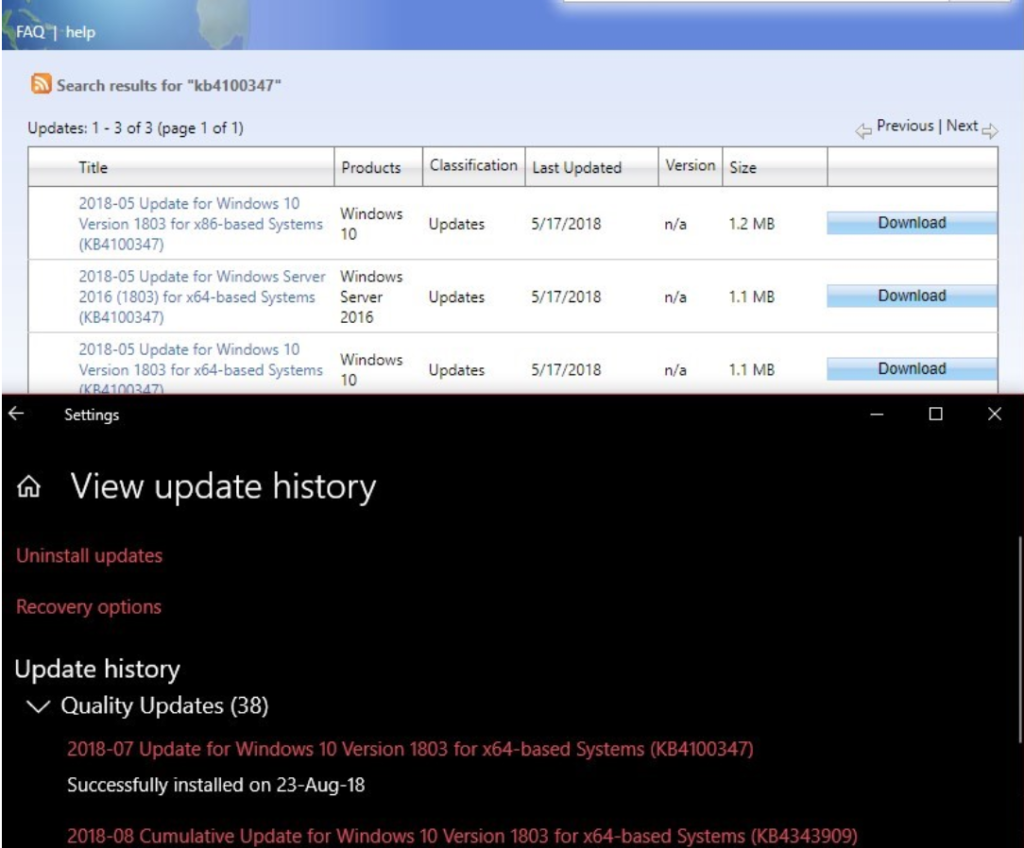Open the help link
The width and height of the screenshot is (1024, 848).
(x=80, y=32)
